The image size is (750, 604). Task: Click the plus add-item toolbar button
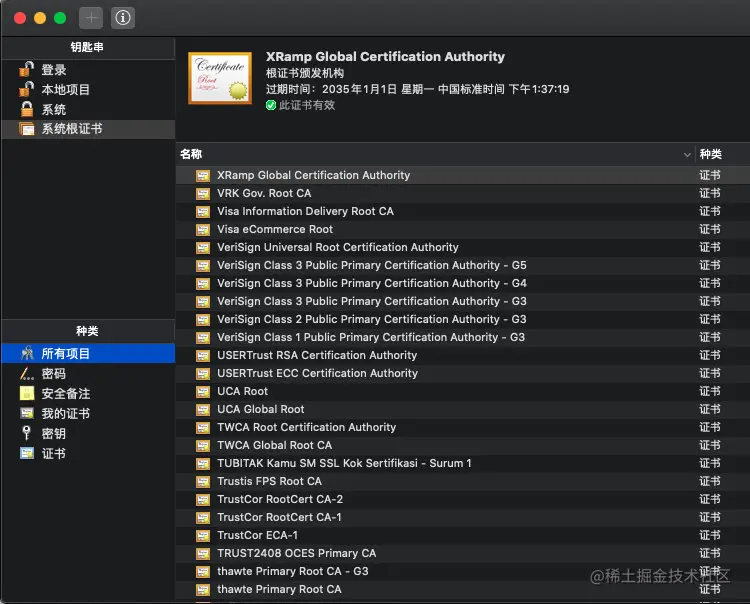click(x=91, y=18)
